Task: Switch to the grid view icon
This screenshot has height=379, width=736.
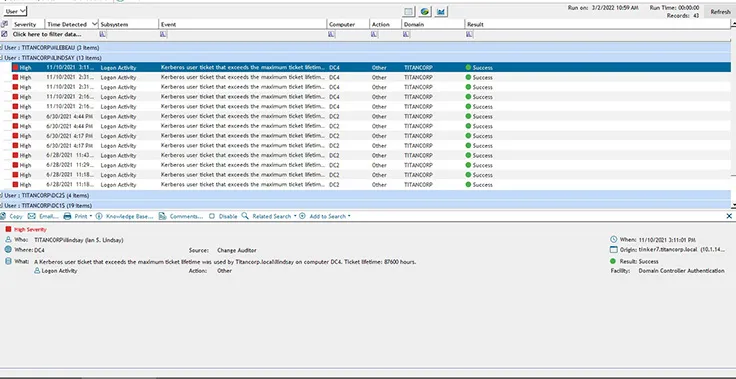Action: coord(409,11)
